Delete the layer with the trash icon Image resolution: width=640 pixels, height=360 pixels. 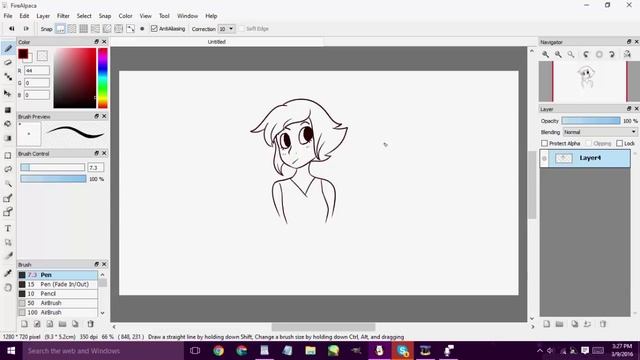click(603, 324)
